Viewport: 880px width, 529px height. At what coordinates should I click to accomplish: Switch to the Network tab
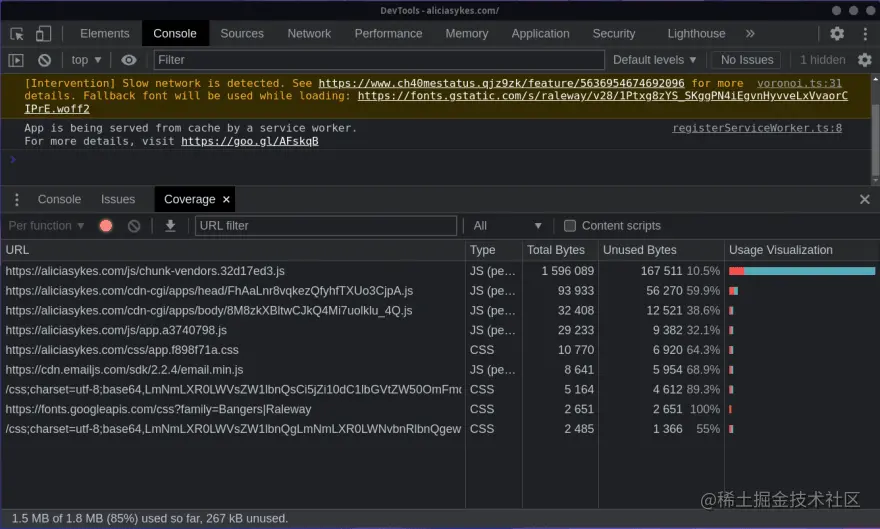click(x=309, y=34)
